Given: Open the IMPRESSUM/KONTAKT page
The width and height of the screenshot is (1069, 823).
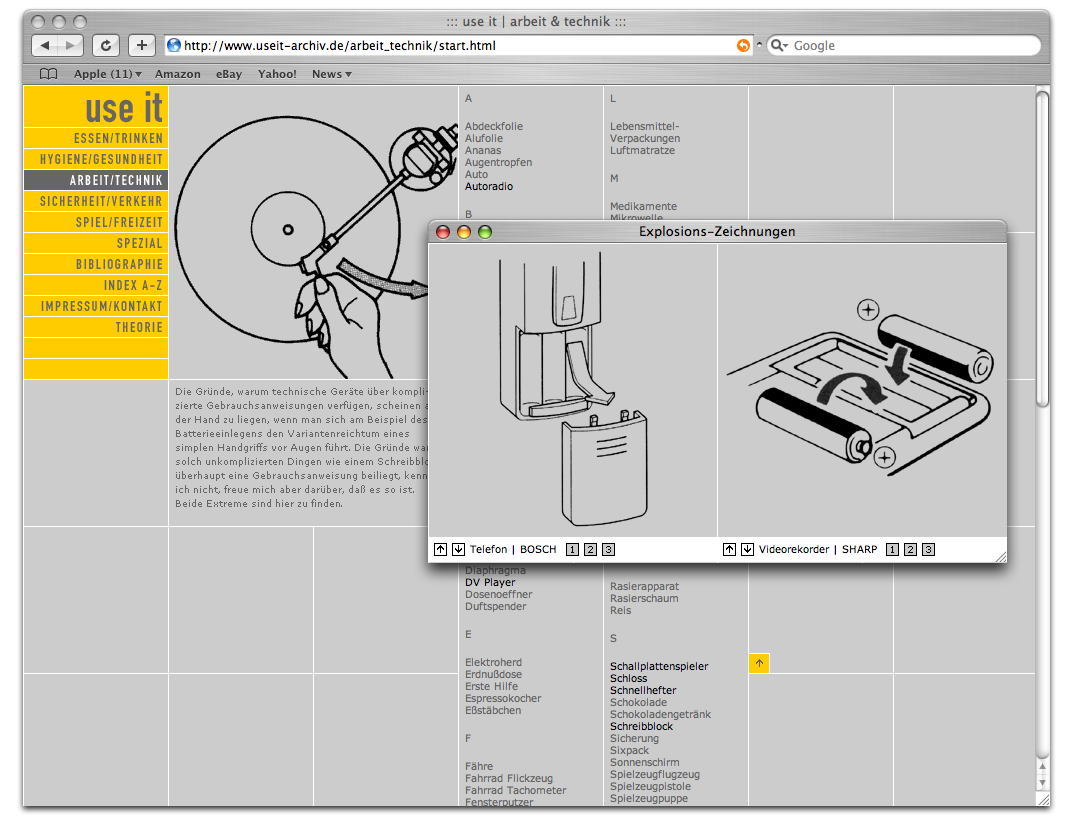Looking at the screenshot, I should pyautogui.click(x=96, y=306).
